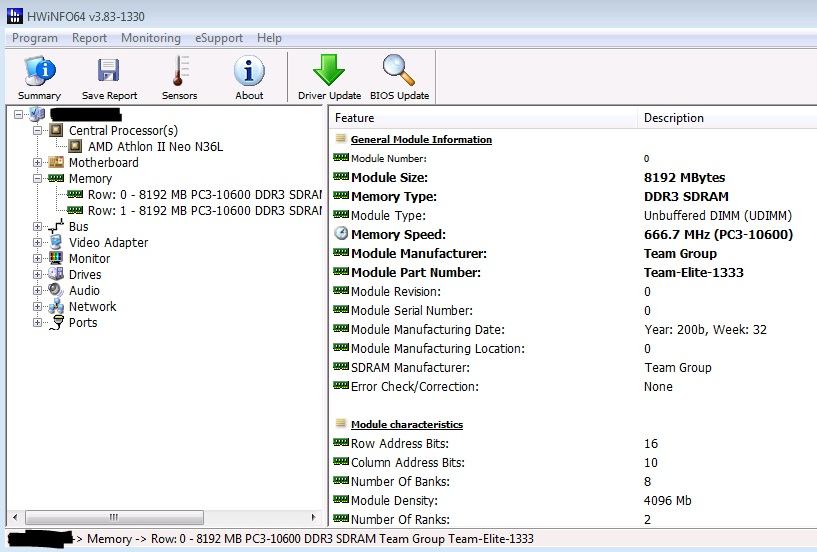Click the tree scrollbar right arrow

313,517
